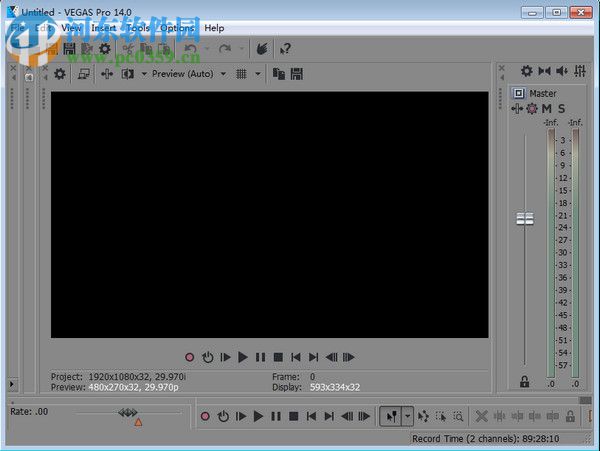Select the Zoom Edit Tool magnifier

[458, 416]
